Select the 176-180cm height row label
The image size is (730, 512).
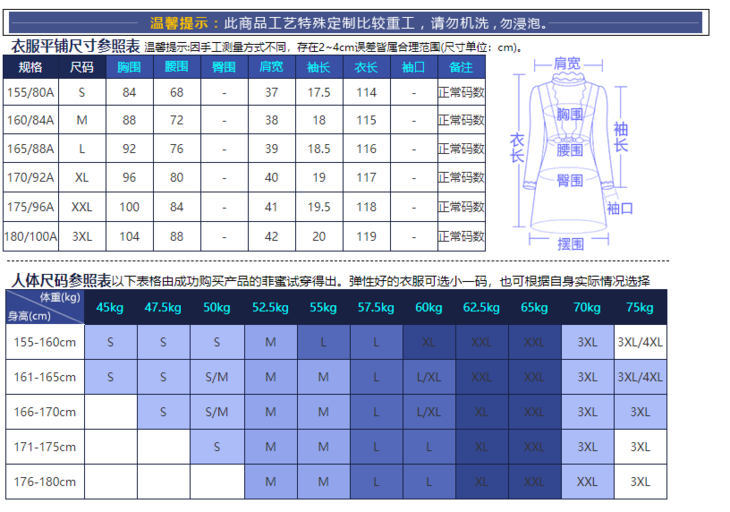point(45,482)
